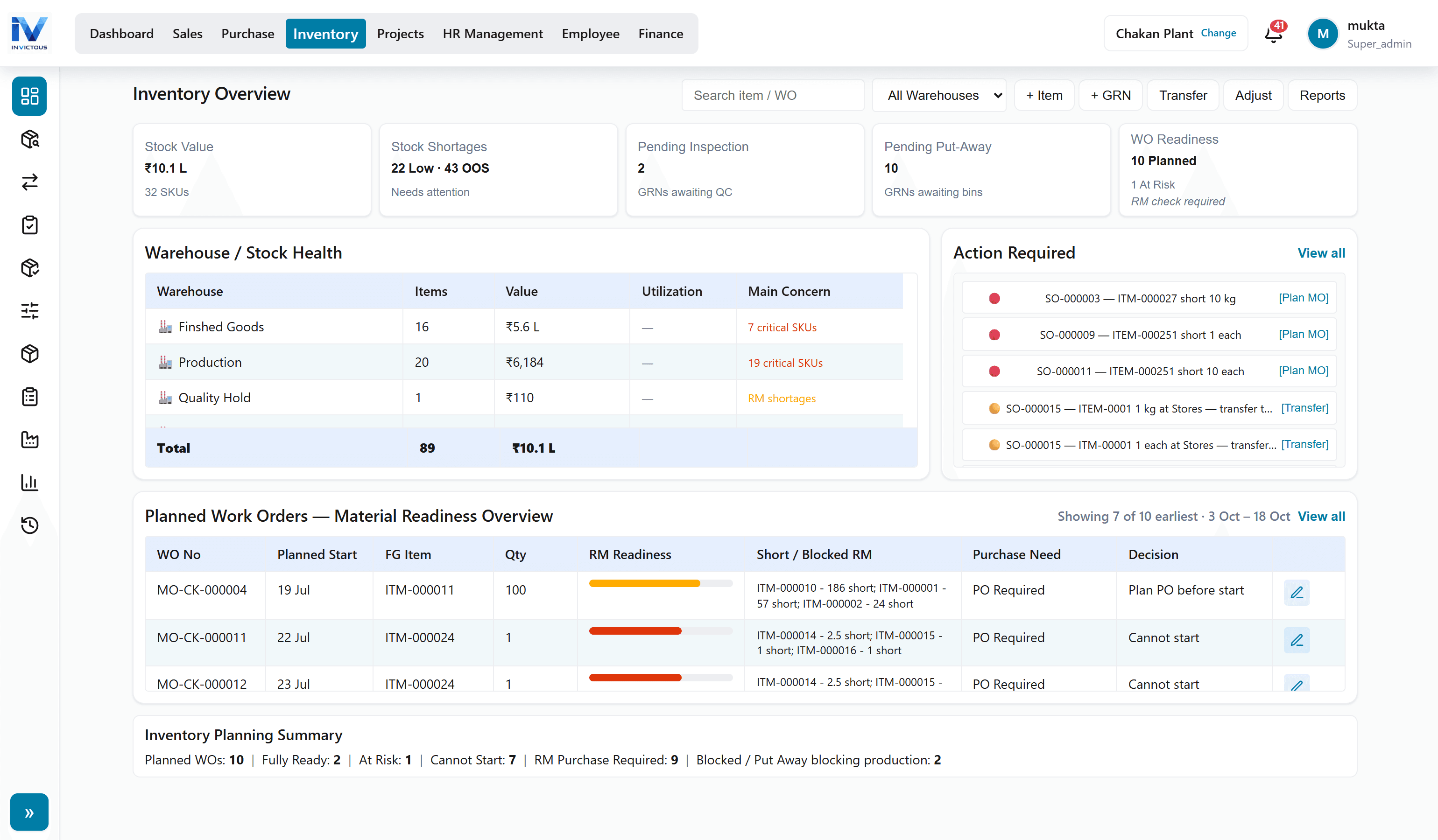Open the bar chart sidebar icon
The width and height of the screenshot is (1438, 840).
30,483
